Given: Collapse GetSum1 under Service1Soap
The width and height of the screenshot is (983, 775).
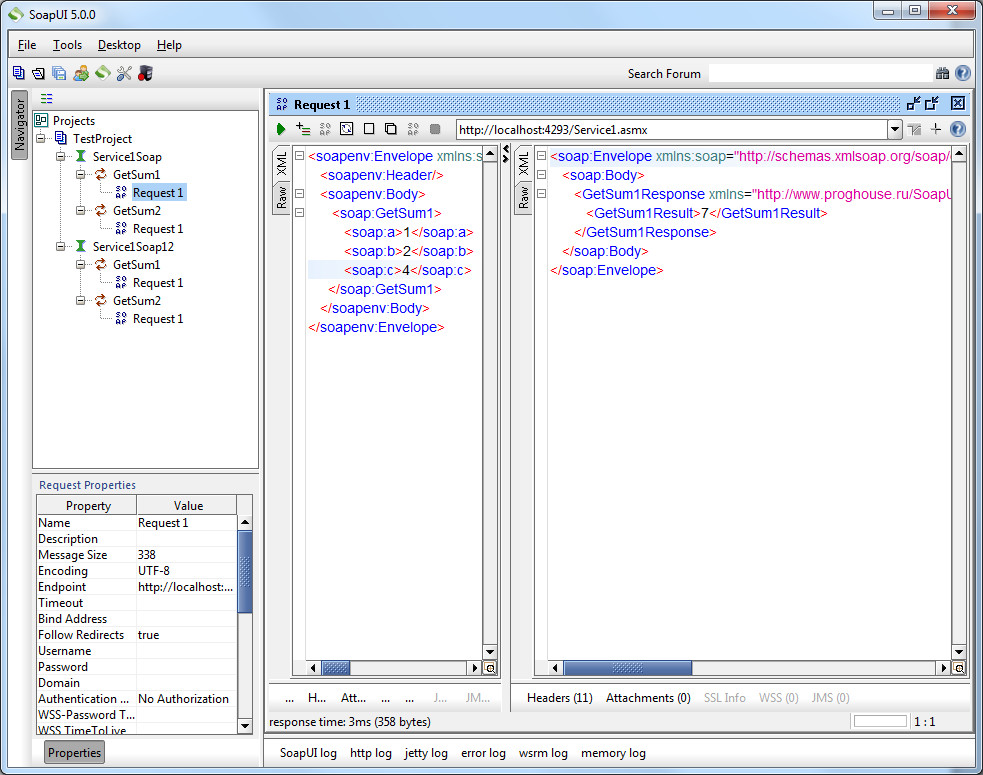Looking at the screenshot, I should click(x=81, y=175).
